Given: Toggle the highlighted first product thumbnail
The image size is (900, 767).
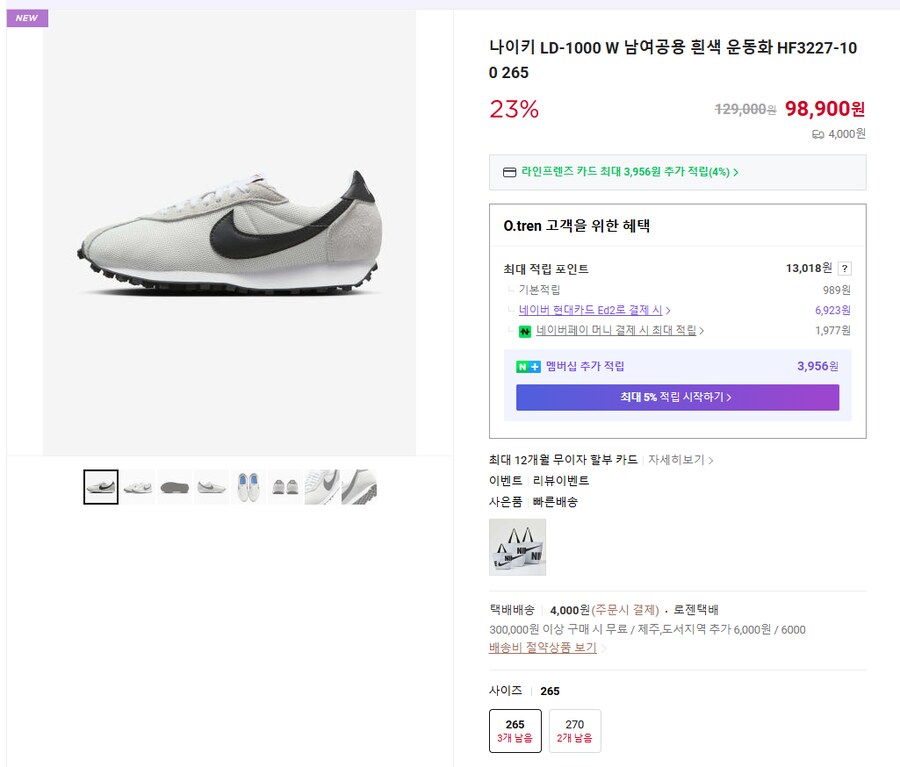Looking at the screenshot, I should (x=100, y=487).
